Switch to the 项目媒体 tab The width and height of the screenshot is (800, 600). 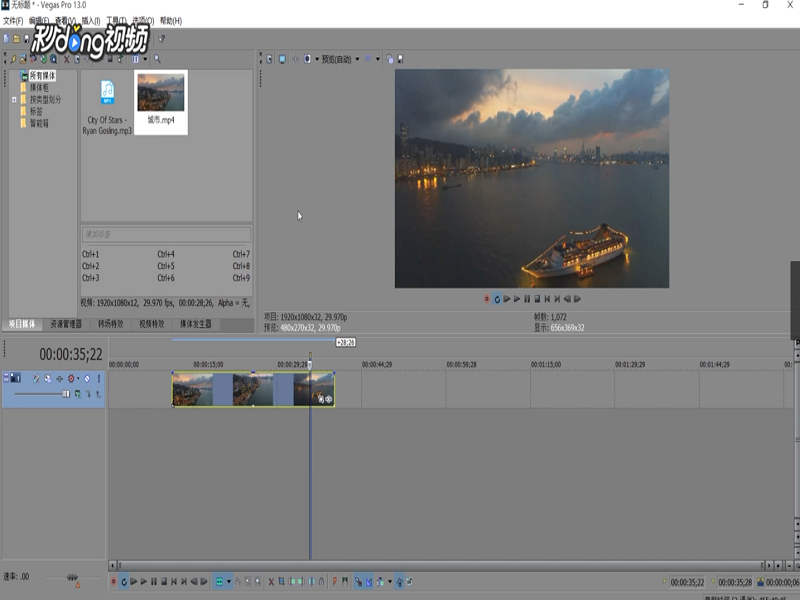click(x=22, y=324)
